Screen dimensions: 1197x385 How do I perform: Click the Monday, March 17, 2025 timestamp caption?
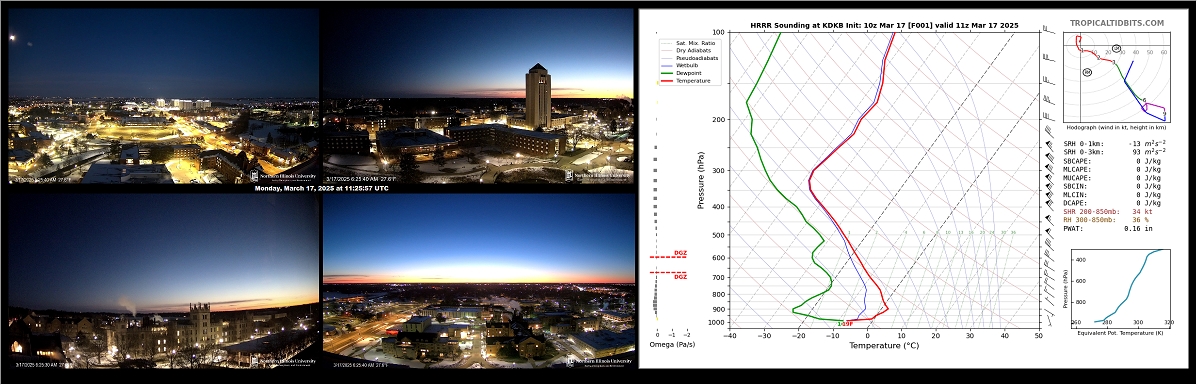coord(321,188)
